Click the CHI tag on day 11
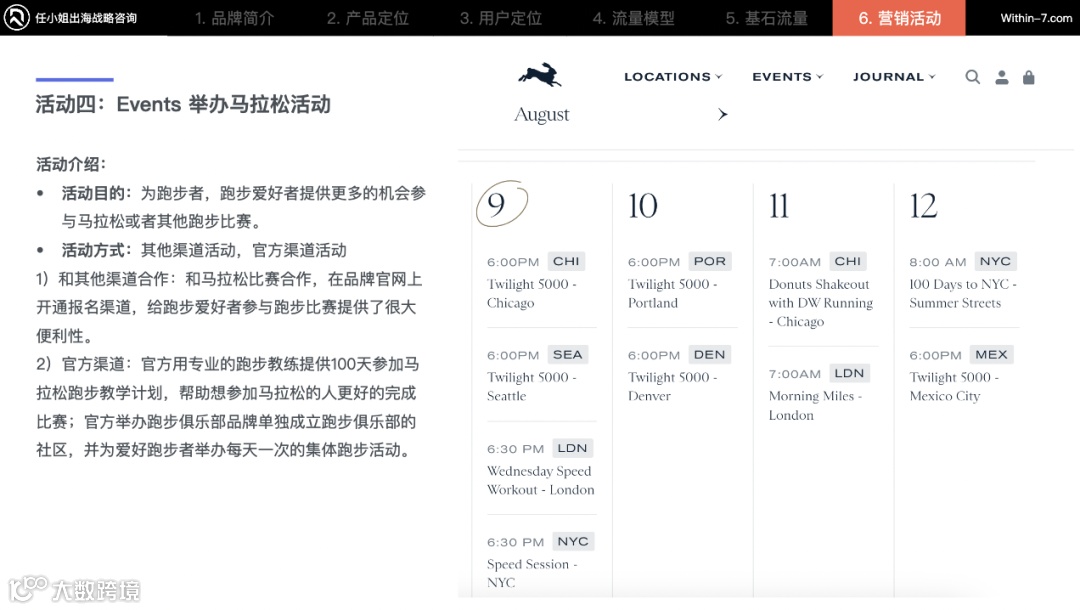 847,262
